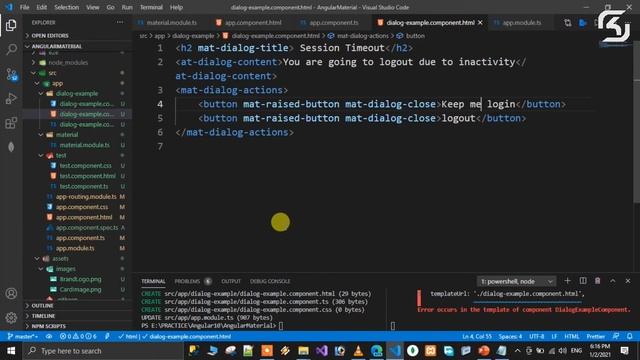Click the editor vertical scrollbar
The image size is (640, 360).
(x=637, y=122)
